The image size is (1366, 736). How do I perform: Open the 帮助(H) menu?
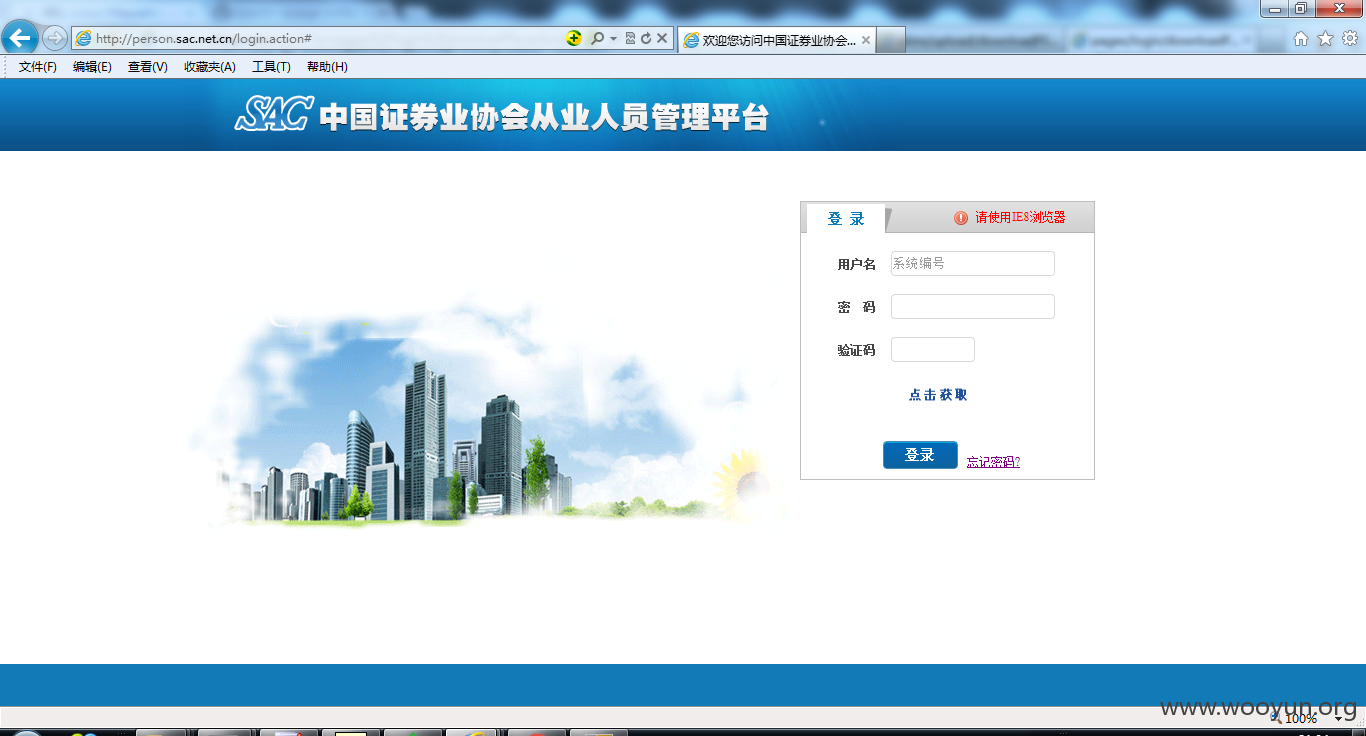pyautogui.click(x=327, y=67)
